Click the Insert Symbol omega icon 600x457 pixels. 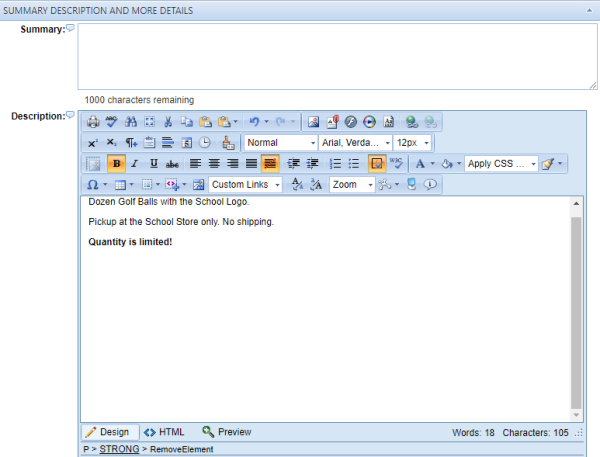pyautogui.click(x=93, y=184)
